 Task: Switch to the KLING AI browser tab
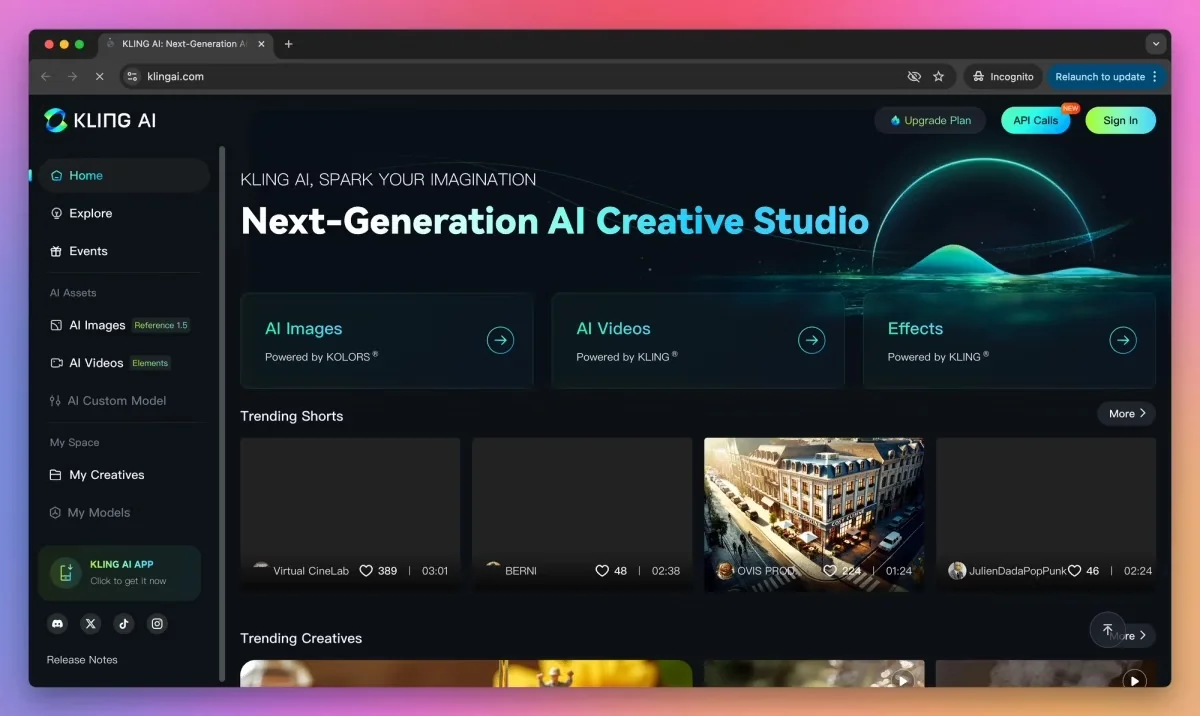[182, 44]
